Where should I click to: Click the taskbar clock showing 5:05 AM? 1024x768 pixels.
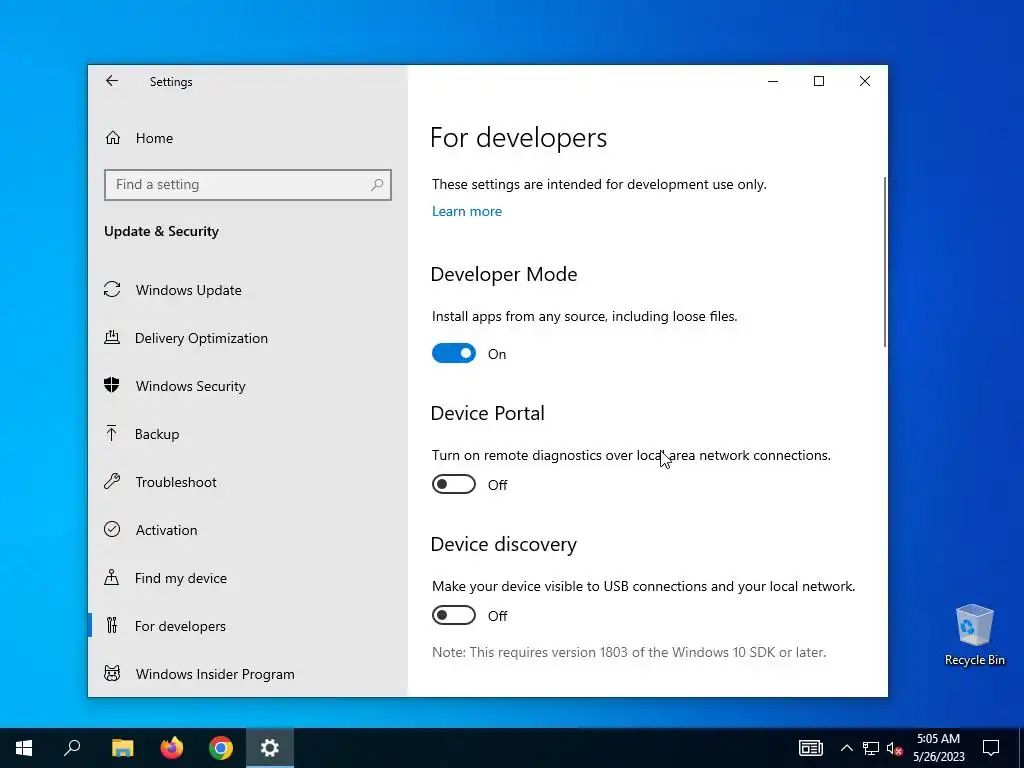pyautogui.click(x=938, y=748)
